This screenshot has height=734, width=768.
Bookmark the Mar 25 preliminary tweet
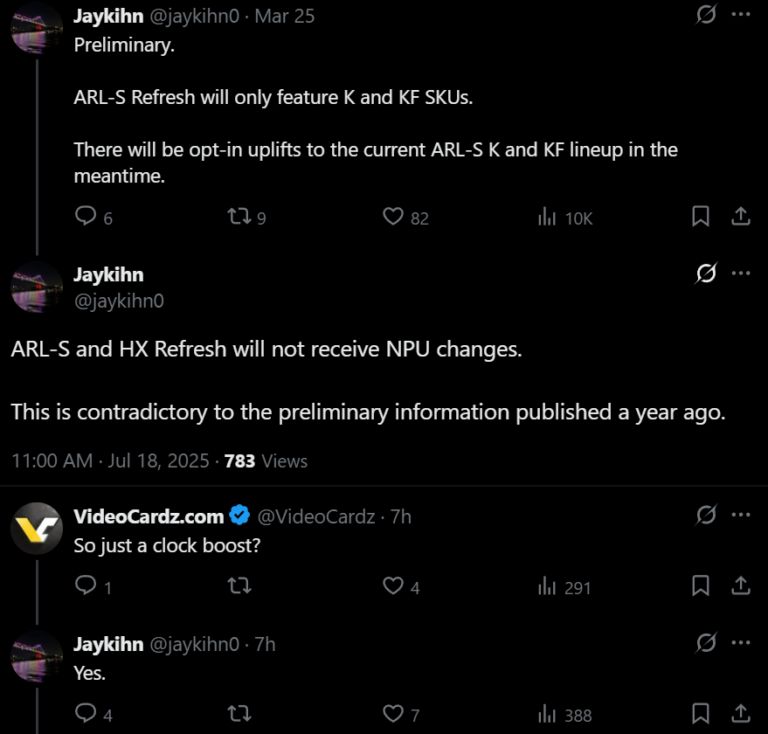pyautogui.click(x=702, y=216)
